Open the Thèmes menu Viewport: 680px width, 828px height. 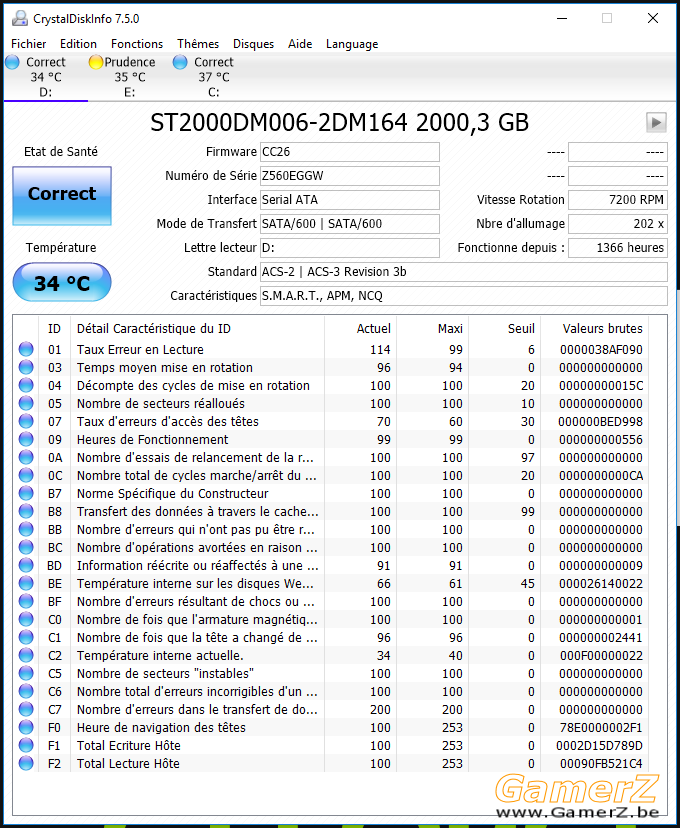[198, 44]
